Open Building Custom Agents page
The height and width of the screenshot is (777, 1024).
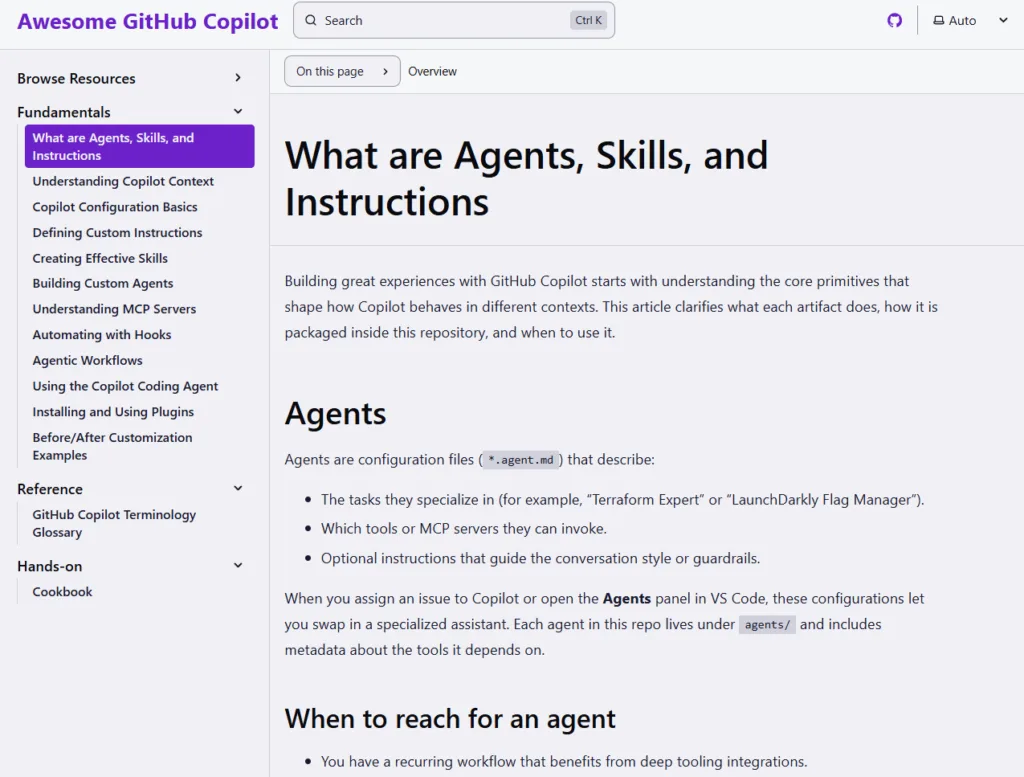click(x=102, y=283)
